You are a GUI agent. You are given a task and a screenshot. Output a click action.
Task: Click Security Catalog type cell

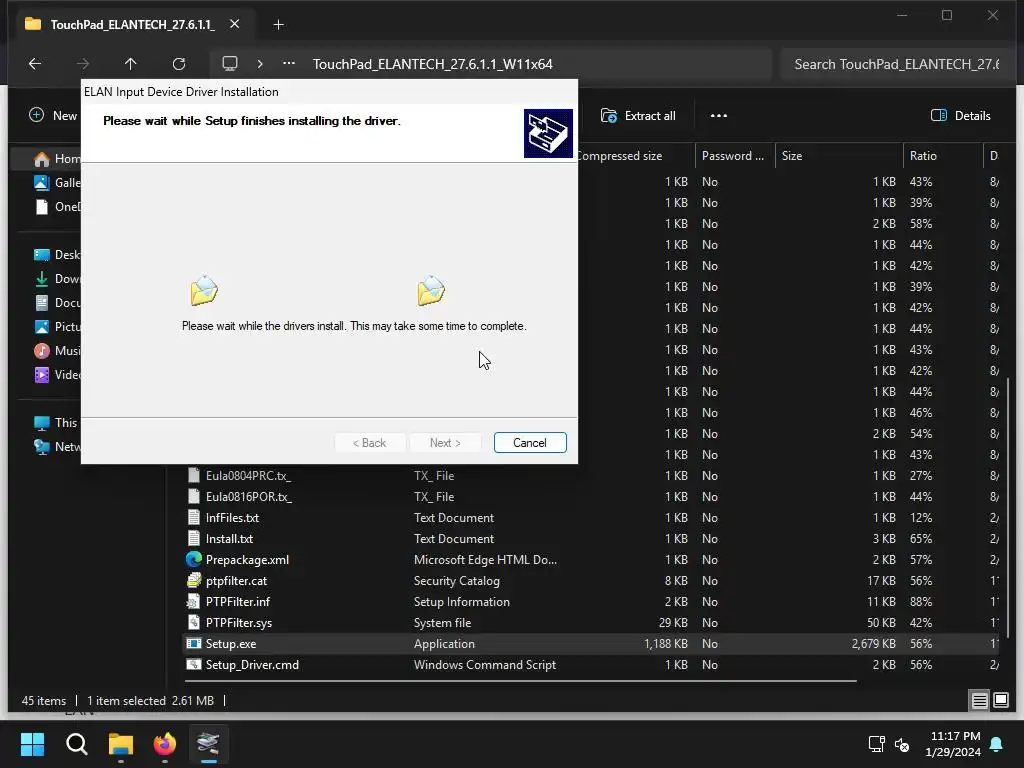(x=456, y=581)
